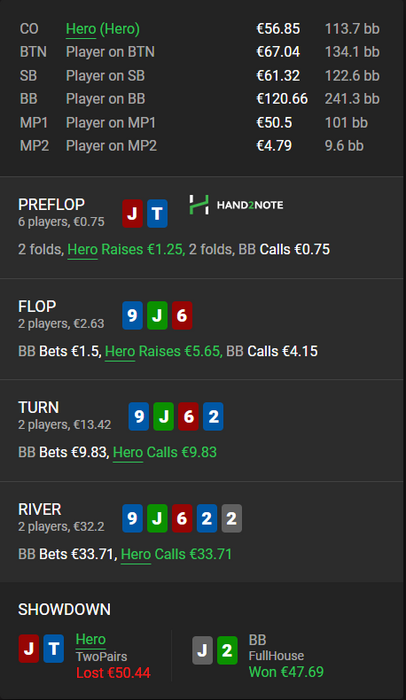Click Hero link in preflop action
This screenshot has width=406, height=700.
click(x=83, y=250)
